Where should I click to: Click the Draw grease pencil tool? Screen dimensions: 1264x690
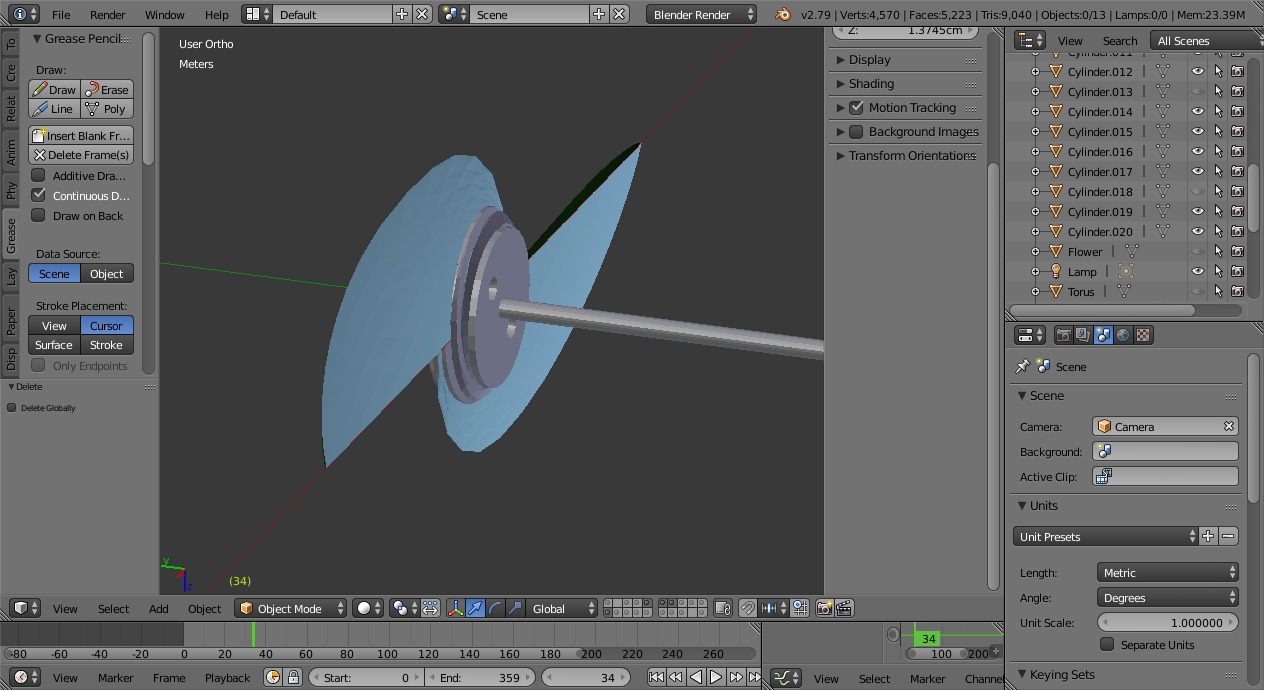(54, 89)
